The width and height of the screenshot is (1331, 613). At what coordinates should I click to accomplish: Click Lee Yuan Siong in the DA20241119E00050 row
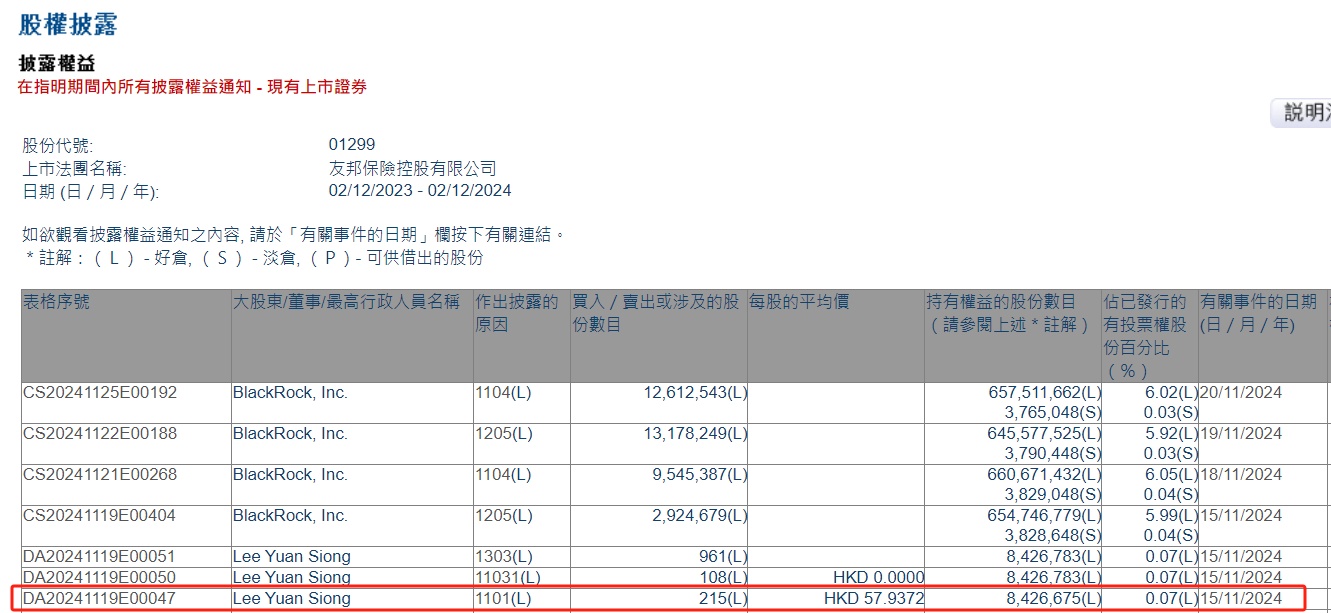292,578
